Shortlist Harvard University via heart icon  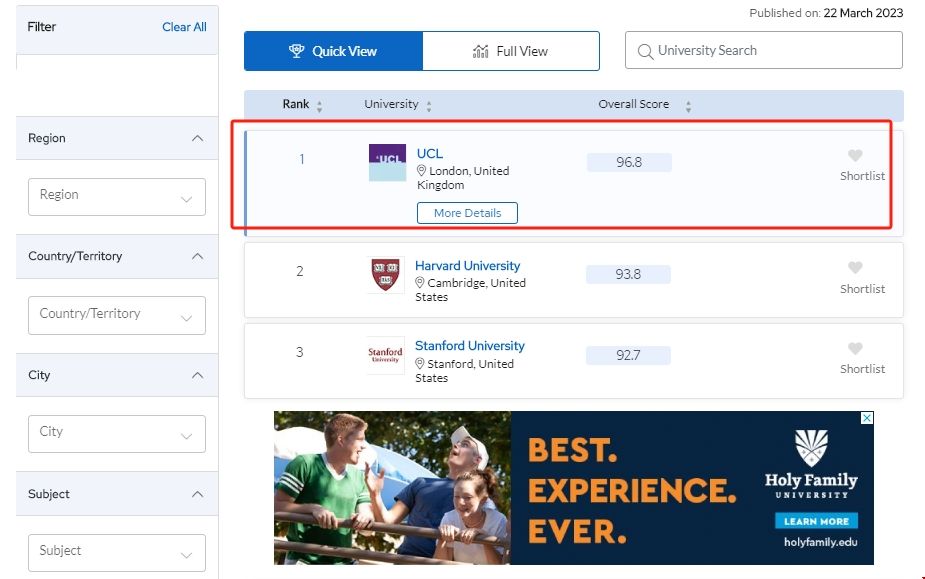855,267
